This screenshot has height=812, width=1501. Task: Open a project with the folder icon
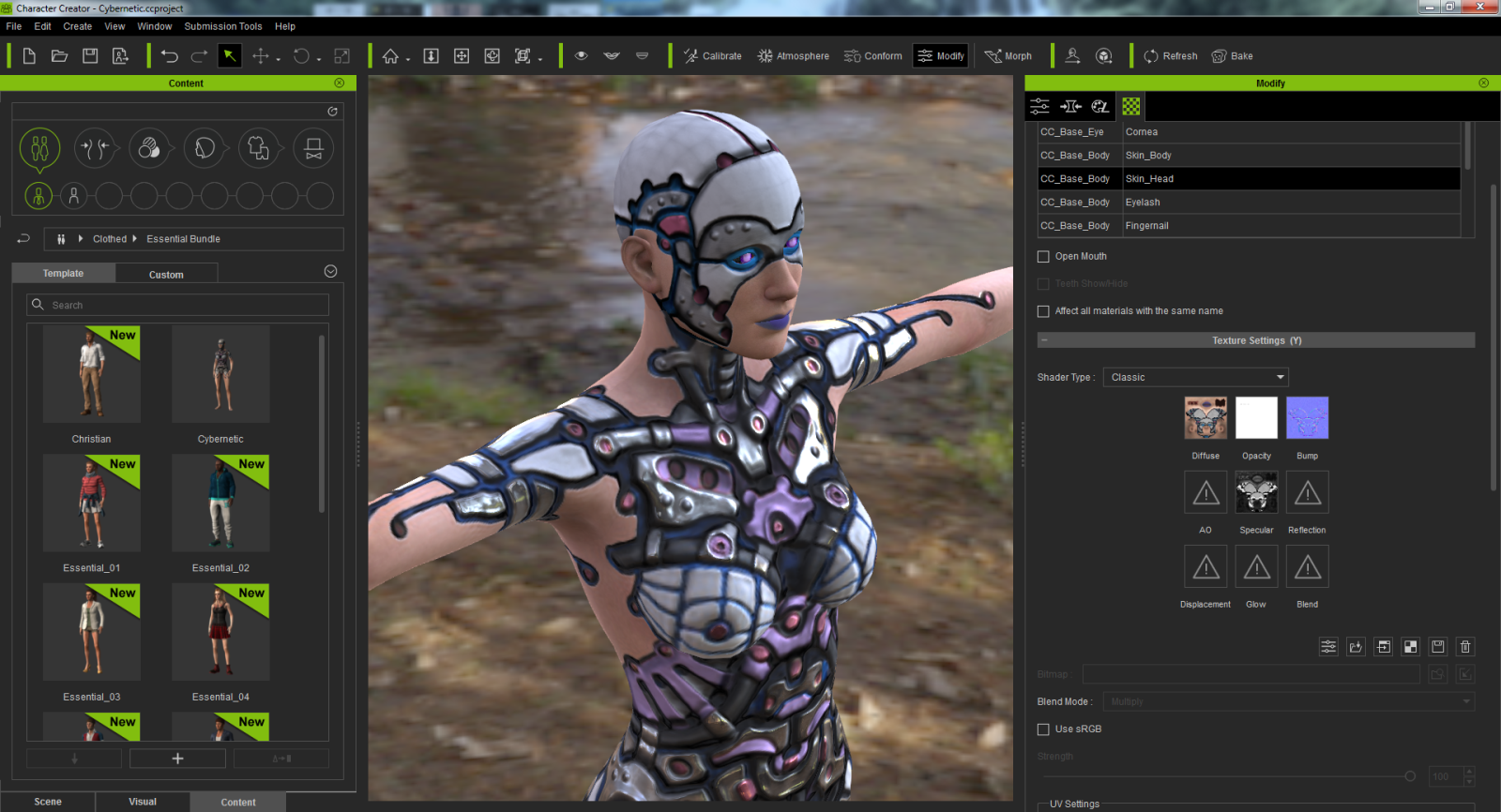tap(59, 56)
